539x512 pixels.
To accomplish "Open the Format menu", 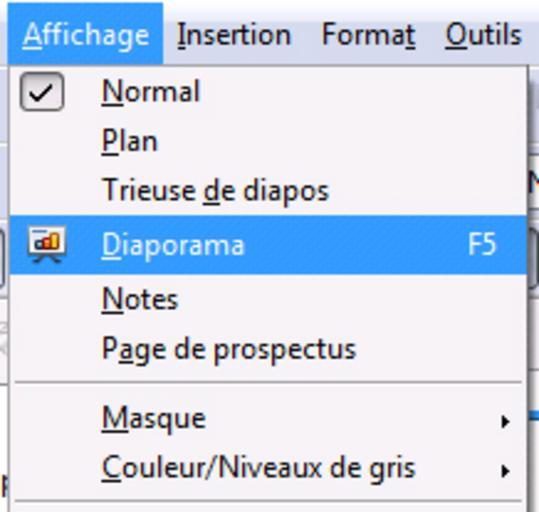I will (368, 34).
